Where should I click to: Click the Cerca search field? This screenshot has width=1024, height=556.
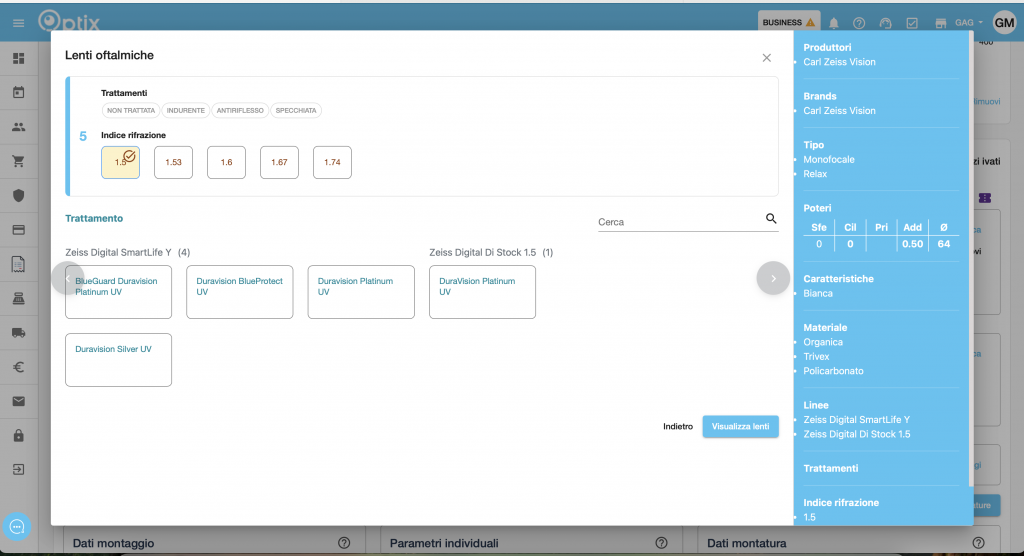(678, 222)
